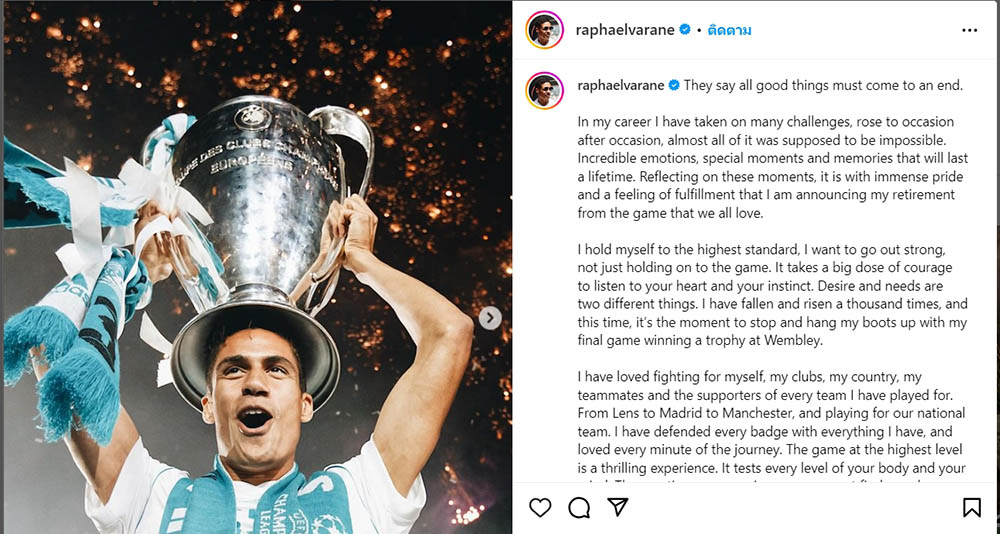
Task: Open the raphaelvarane username in the caption
Action: click(x=621, y=85)
